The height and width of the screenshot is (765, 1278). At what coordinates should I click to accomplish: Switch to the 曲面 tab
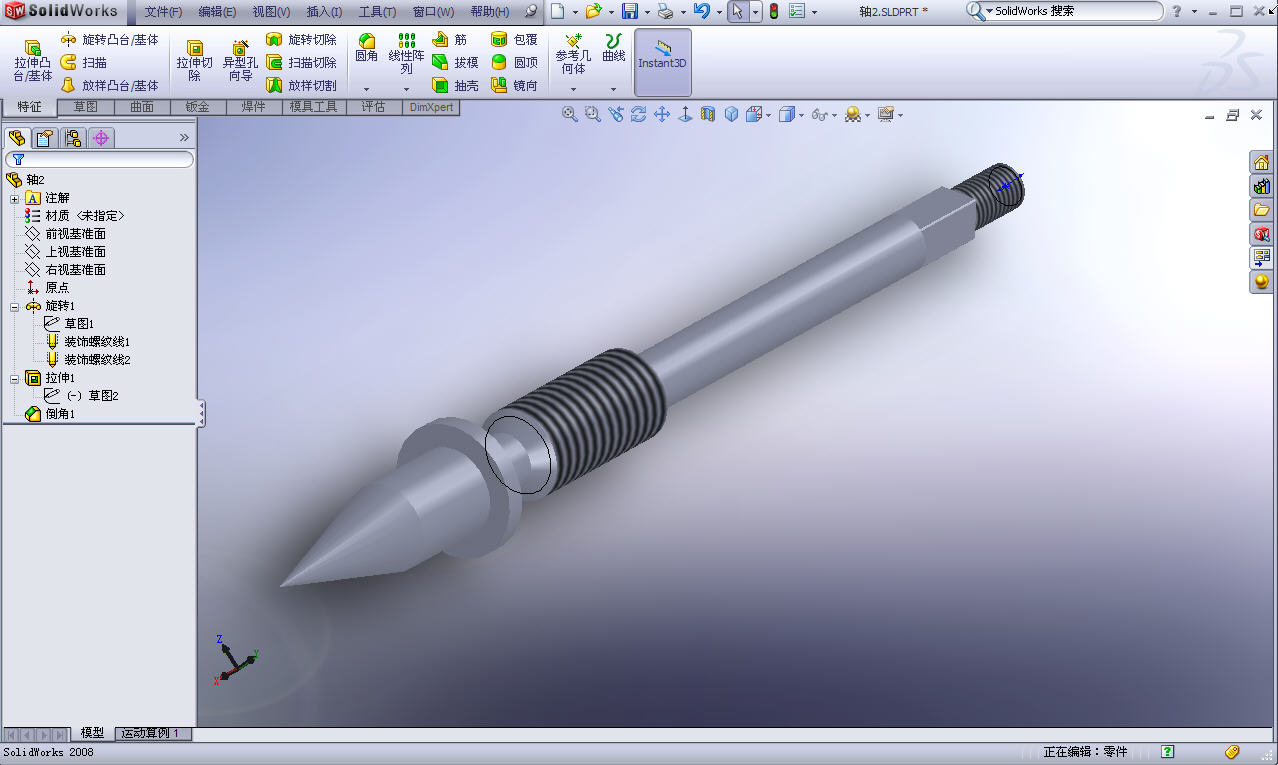point(142,106)
